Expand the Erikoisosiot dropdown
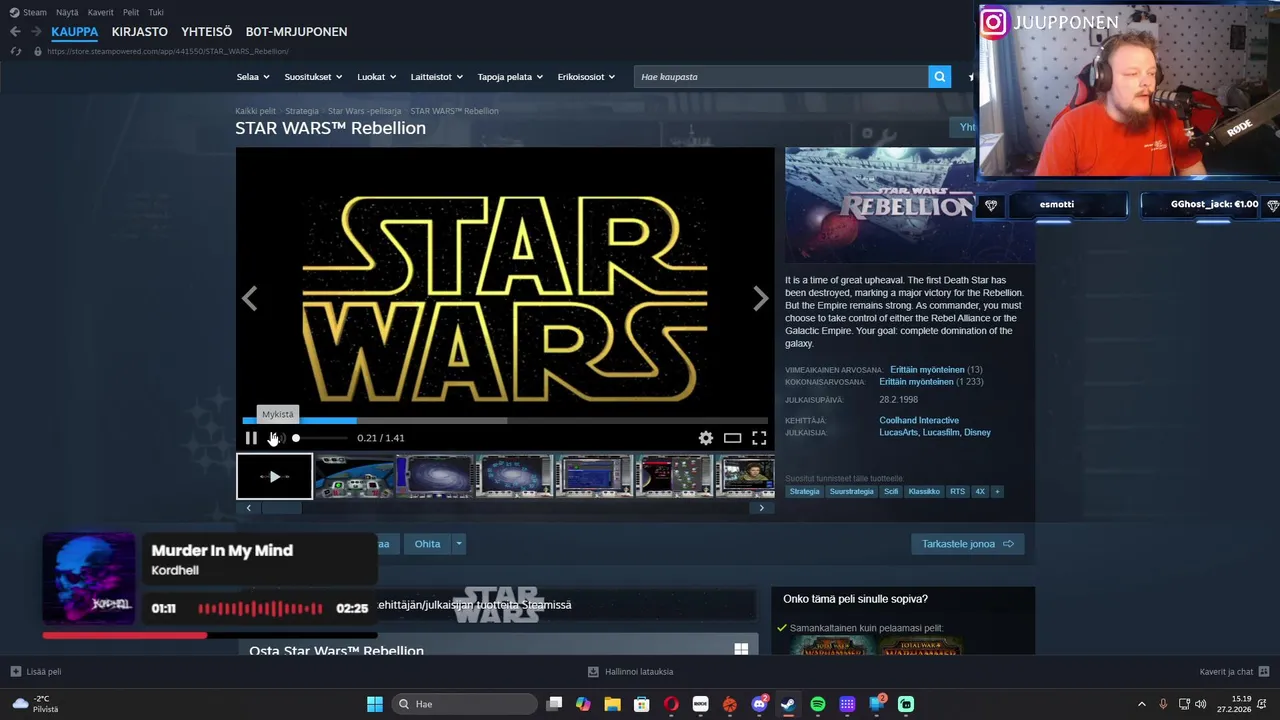This screenshot has height=720, width=1280. point(586,77)
